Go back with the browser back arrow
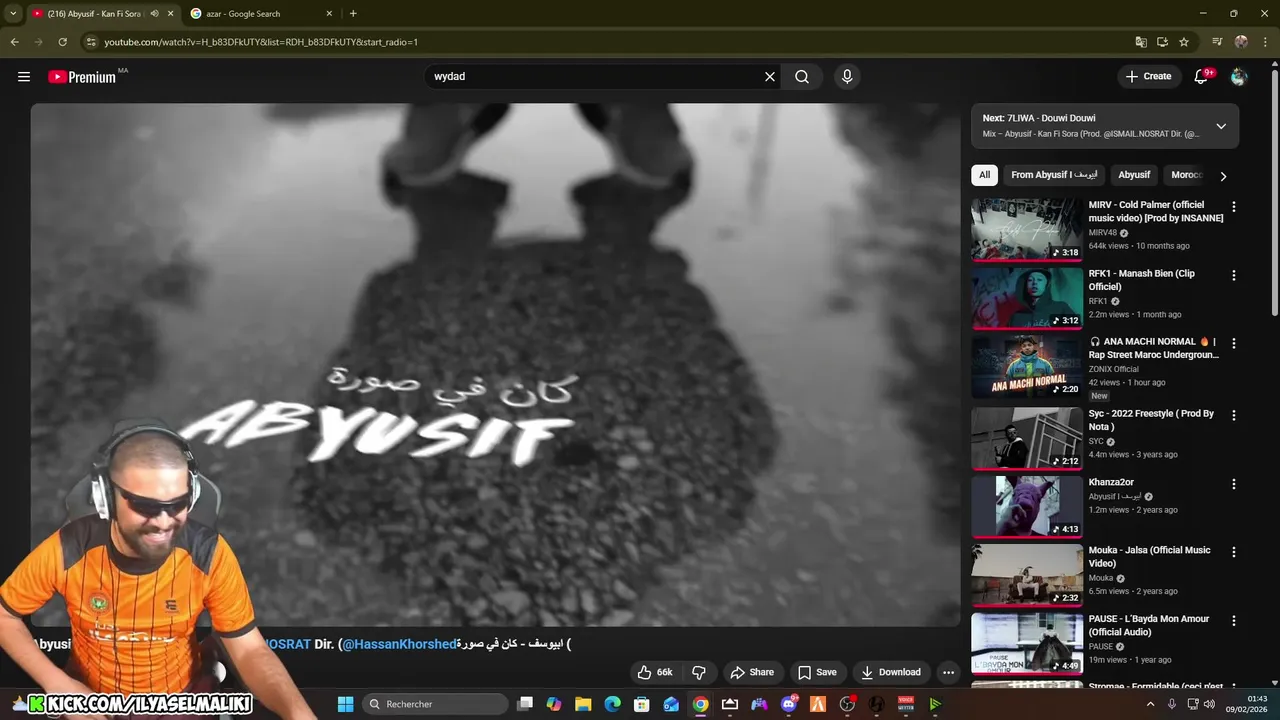 (x=14, y=42)
